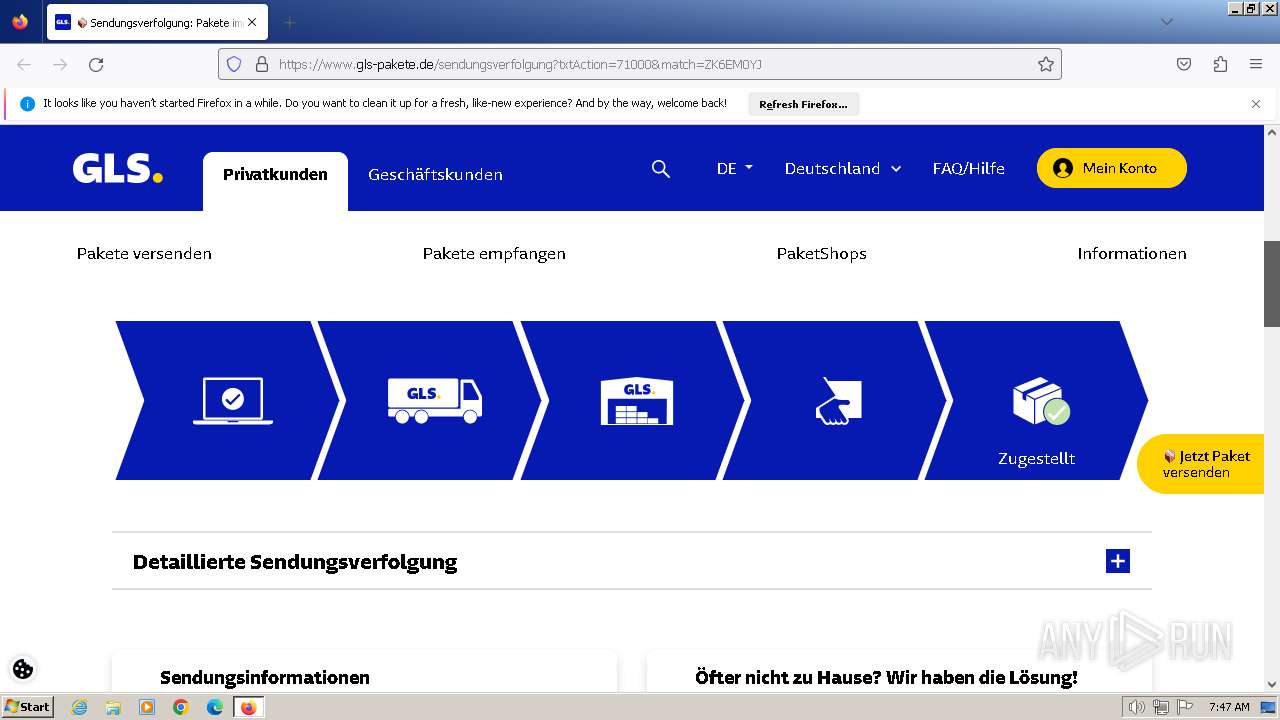Open the Pakete versenden menu

point(144,254)
